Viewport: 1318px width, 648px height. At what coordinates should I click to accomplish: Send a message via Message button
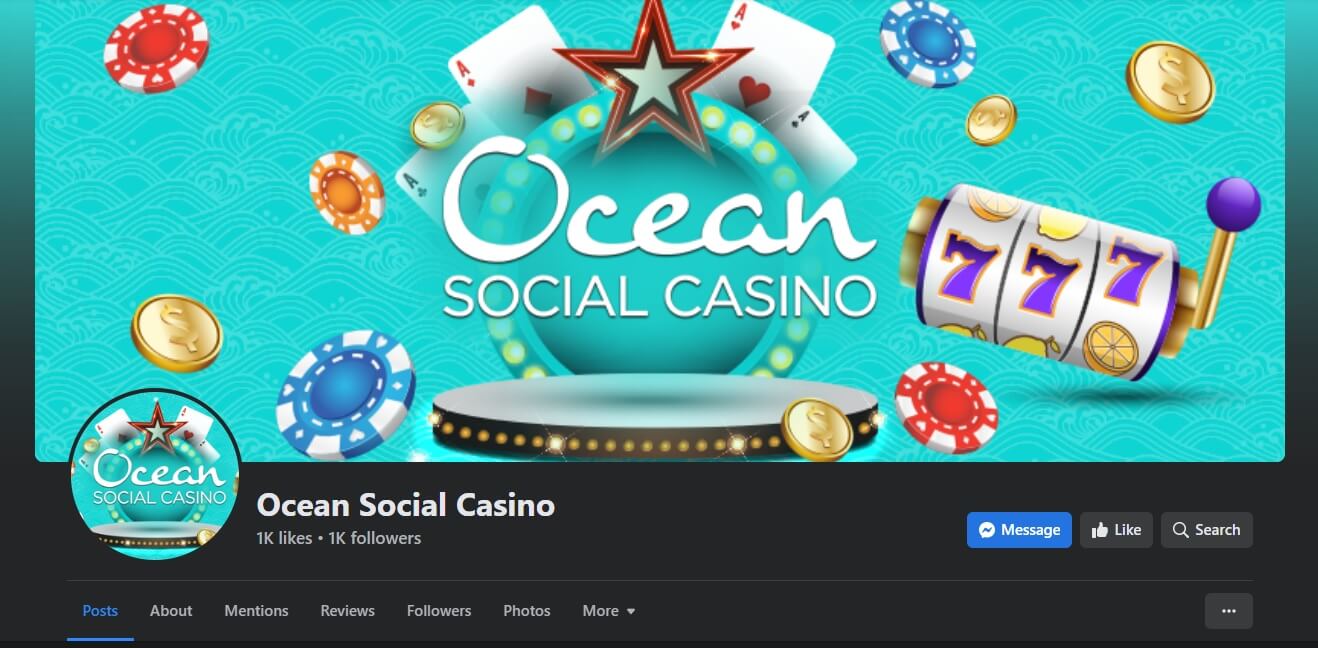pos(1019,530)
